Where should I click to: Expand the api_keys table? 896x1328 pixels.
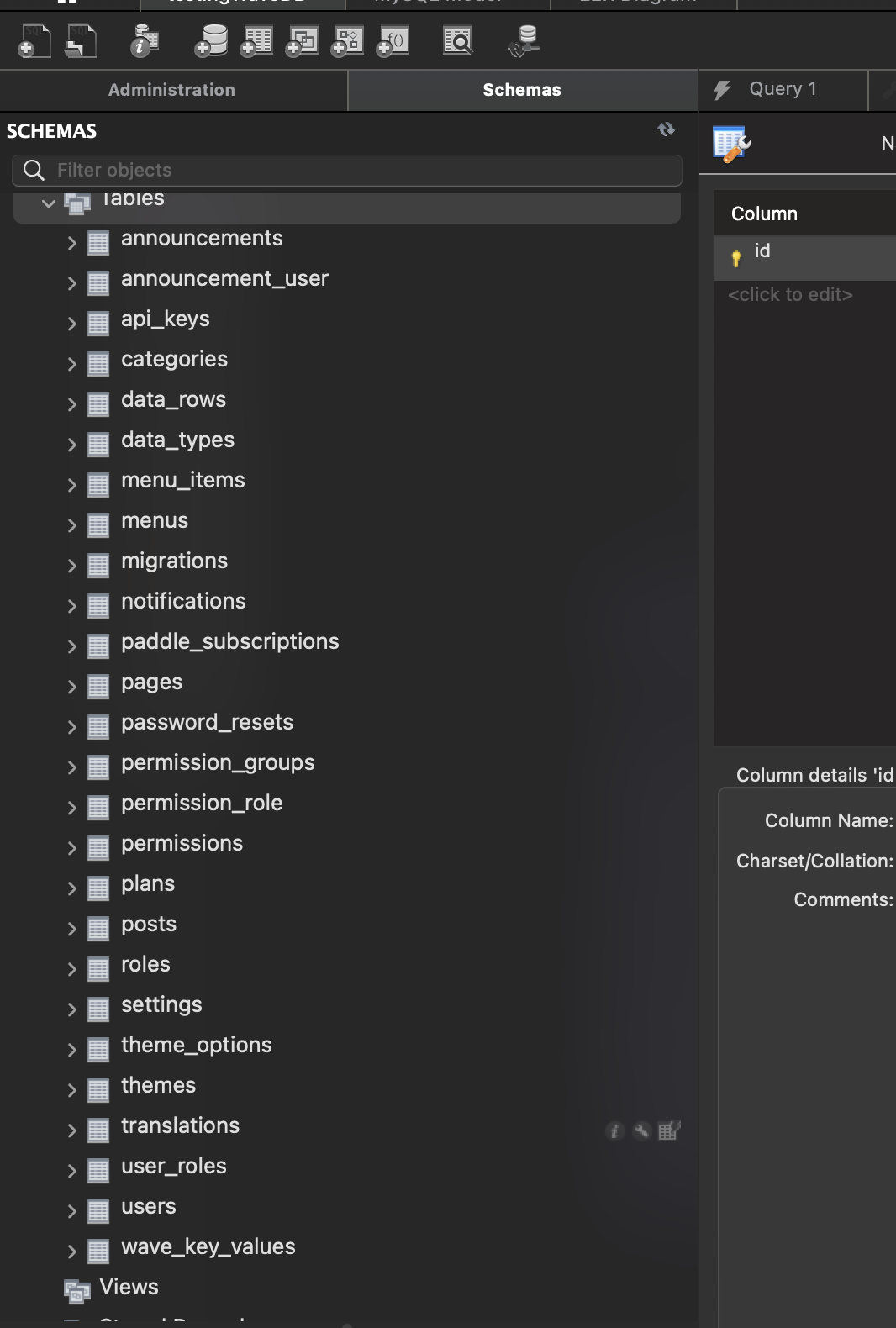pos(72,324)
